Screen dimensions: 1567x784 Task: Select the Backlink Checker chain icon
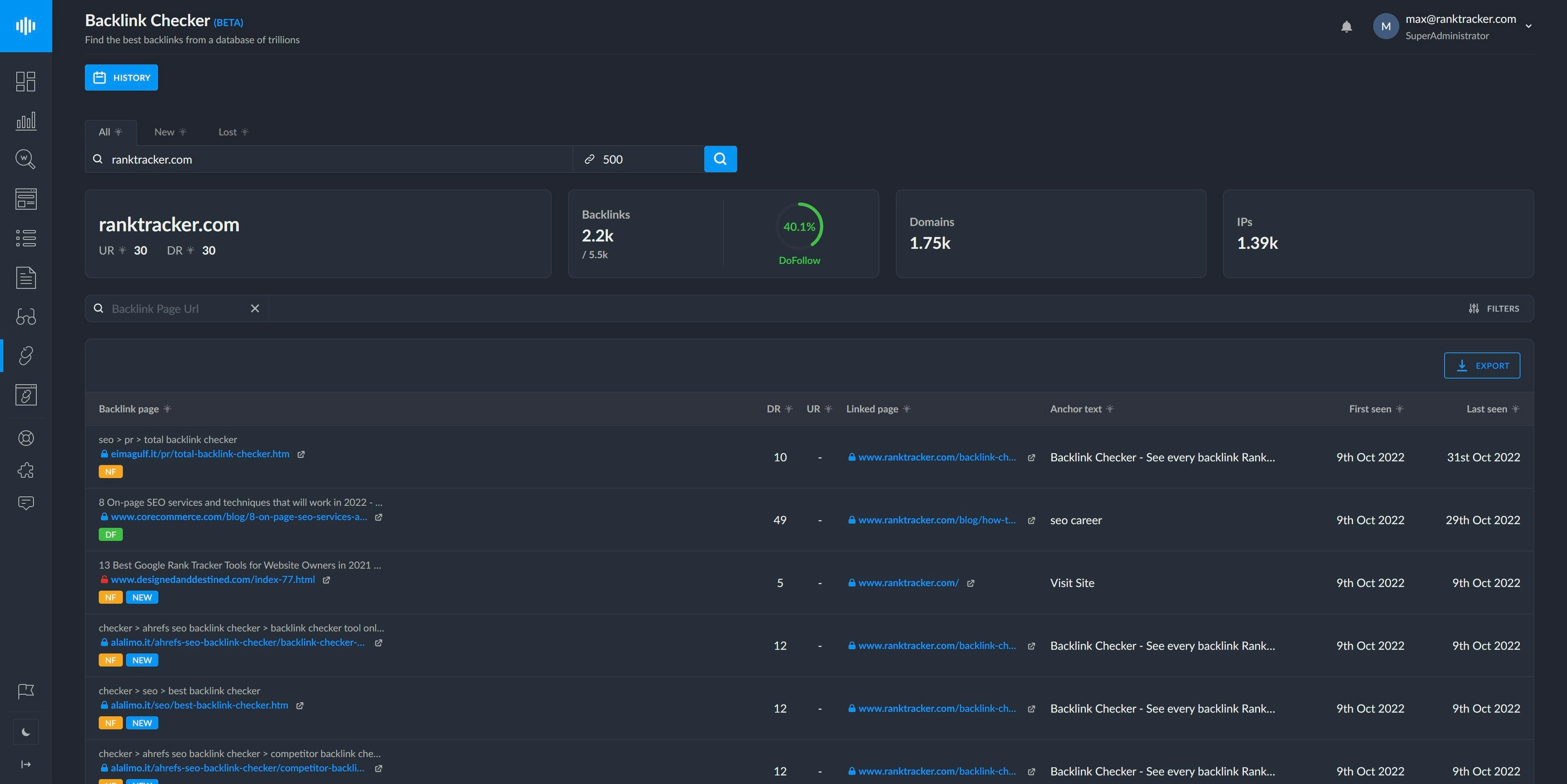tap(26, 356)
